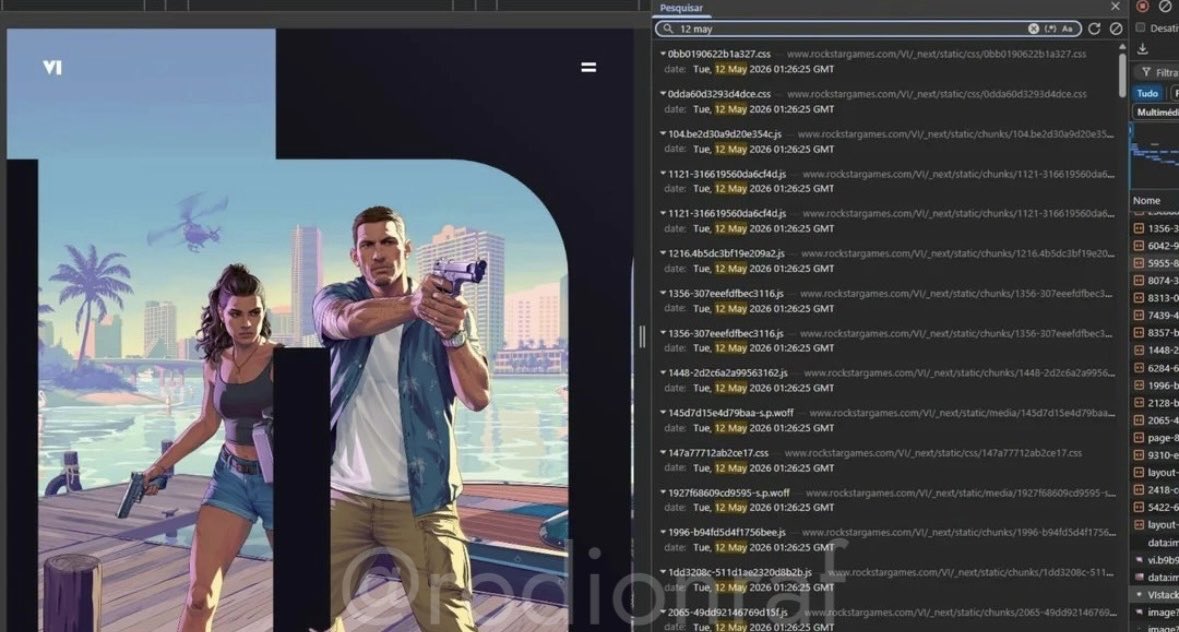This screenshot has height=632, width=1179.
Task: Select the 6042-9 request in network list
Action: (1156, 246)
